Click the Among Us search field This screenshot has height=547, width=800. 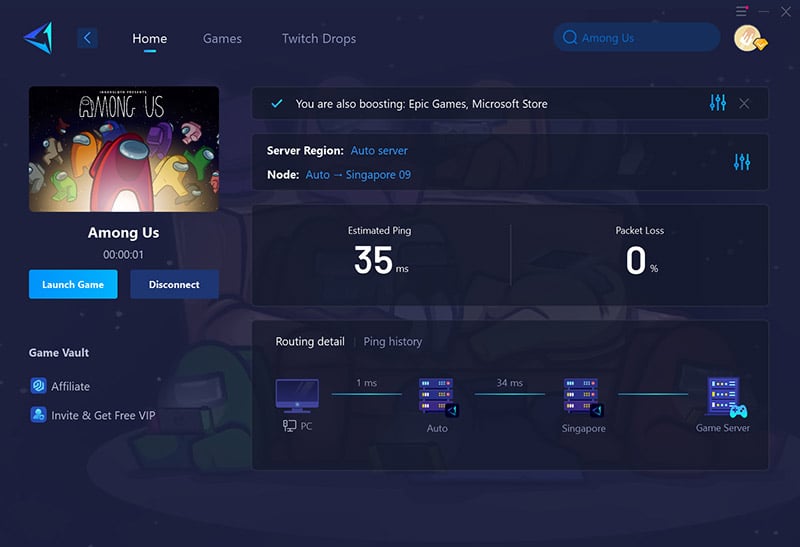pyautogui.click(x=637, y=37)
